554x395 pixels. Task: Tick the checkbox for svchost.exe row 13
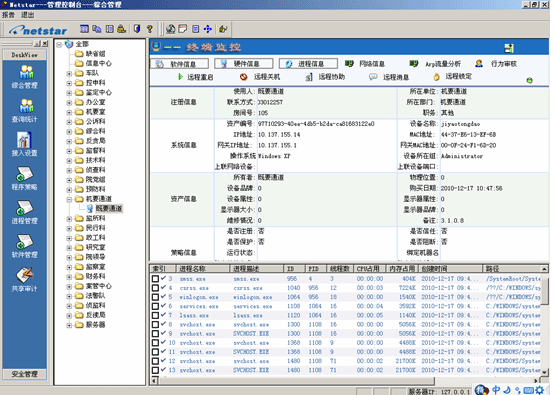coord(155,370)
